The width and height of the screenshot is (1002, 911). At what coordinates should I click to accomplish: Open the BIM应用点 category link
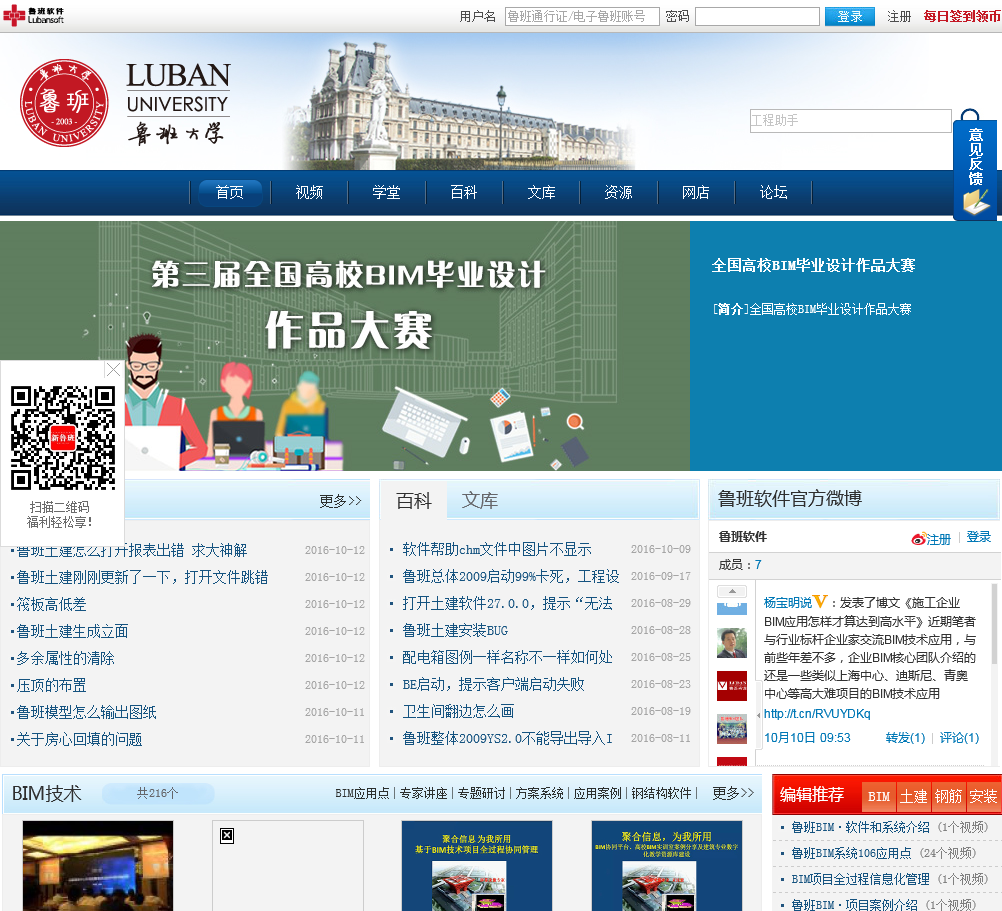362,793
